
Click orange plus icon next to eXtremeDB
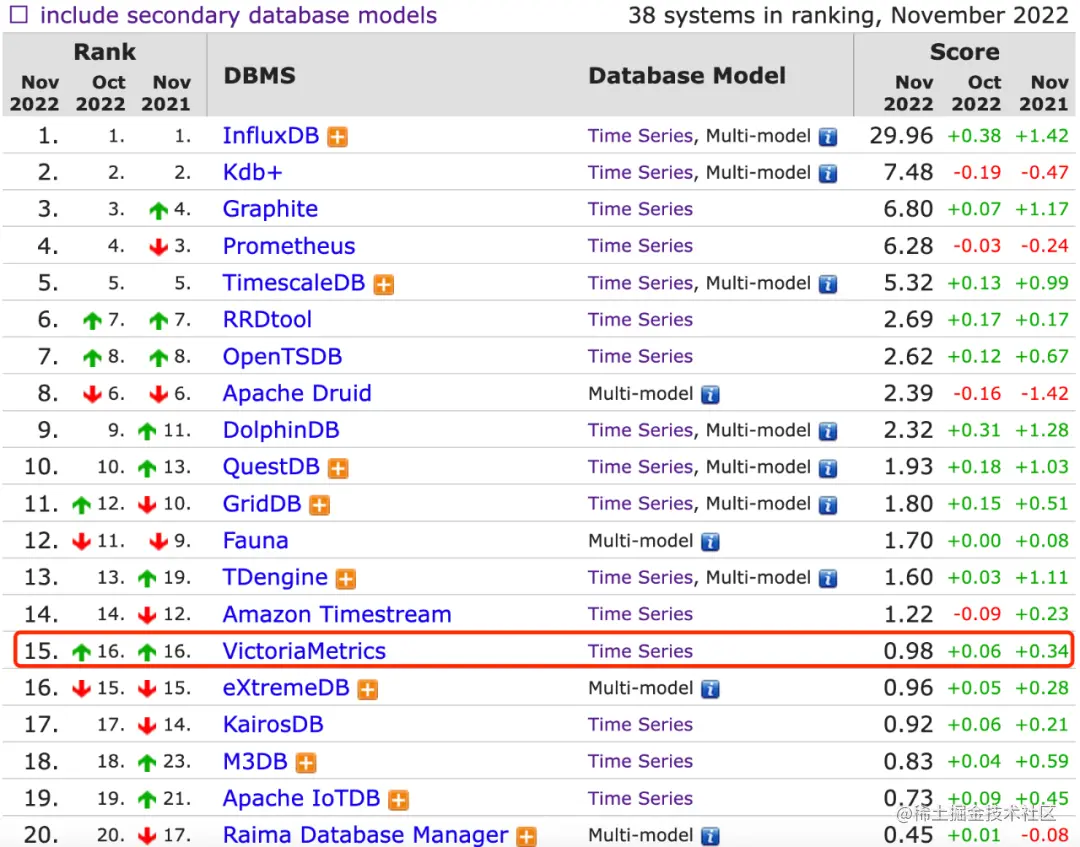(368, 689)
